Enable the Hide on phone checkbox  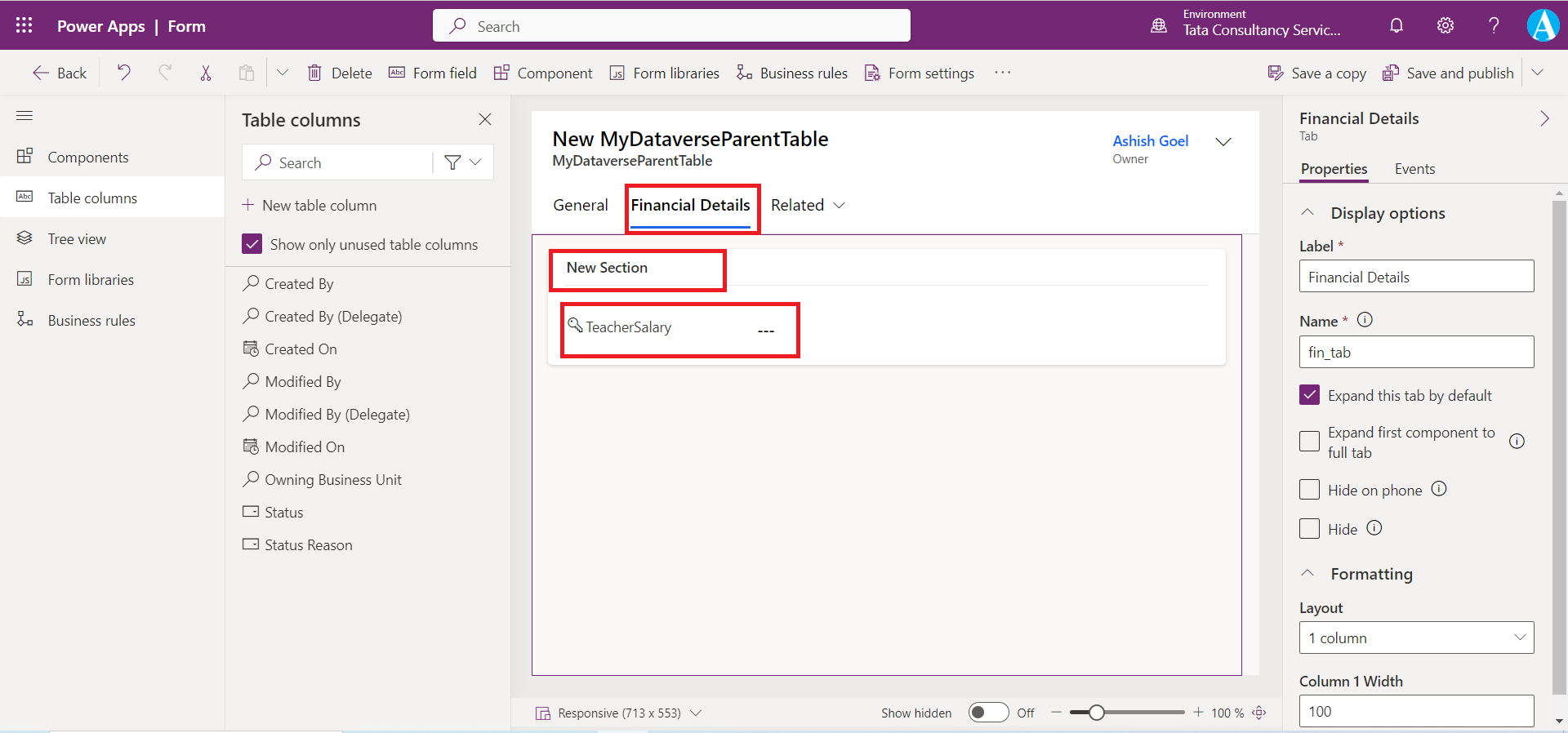(x=1309, y=490)
